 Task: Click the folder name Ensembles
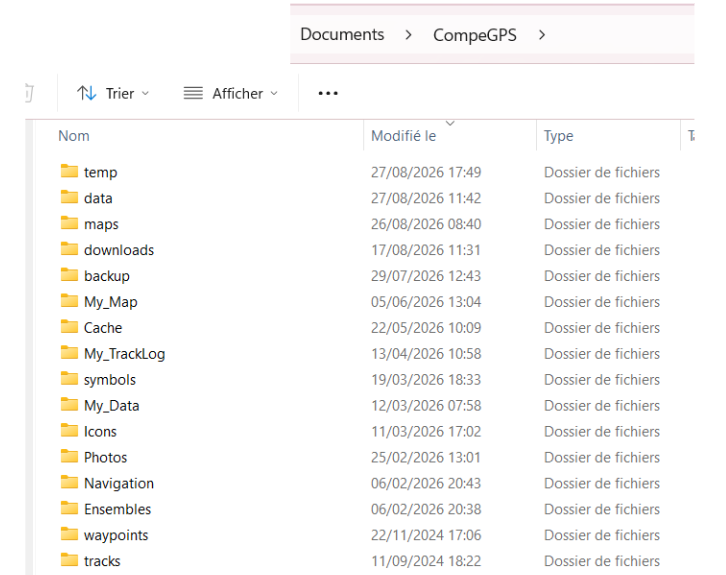point(118,509)
